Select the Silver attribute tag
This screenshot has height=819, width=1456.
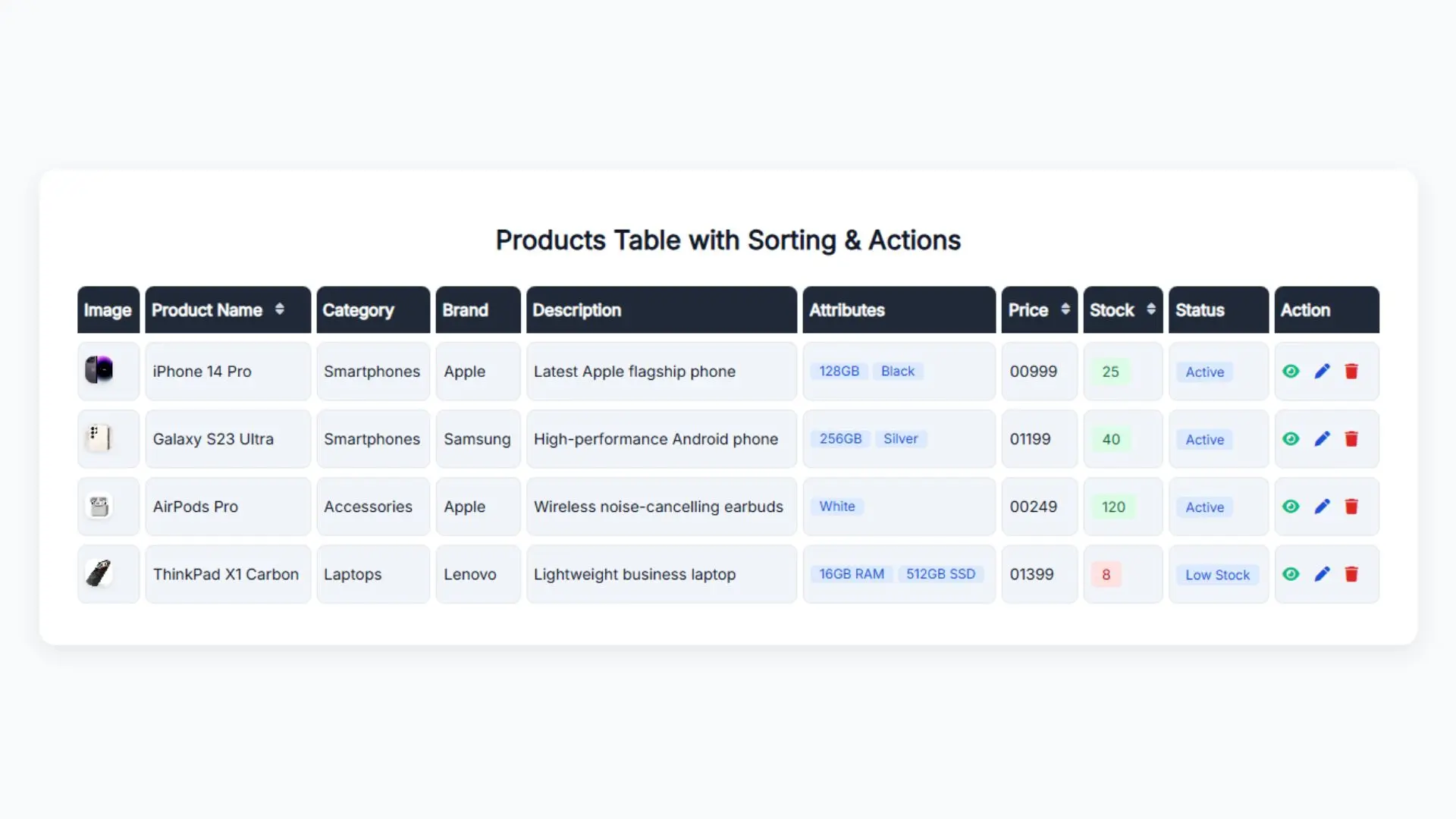pyautogui.click(x=900, y=439)
